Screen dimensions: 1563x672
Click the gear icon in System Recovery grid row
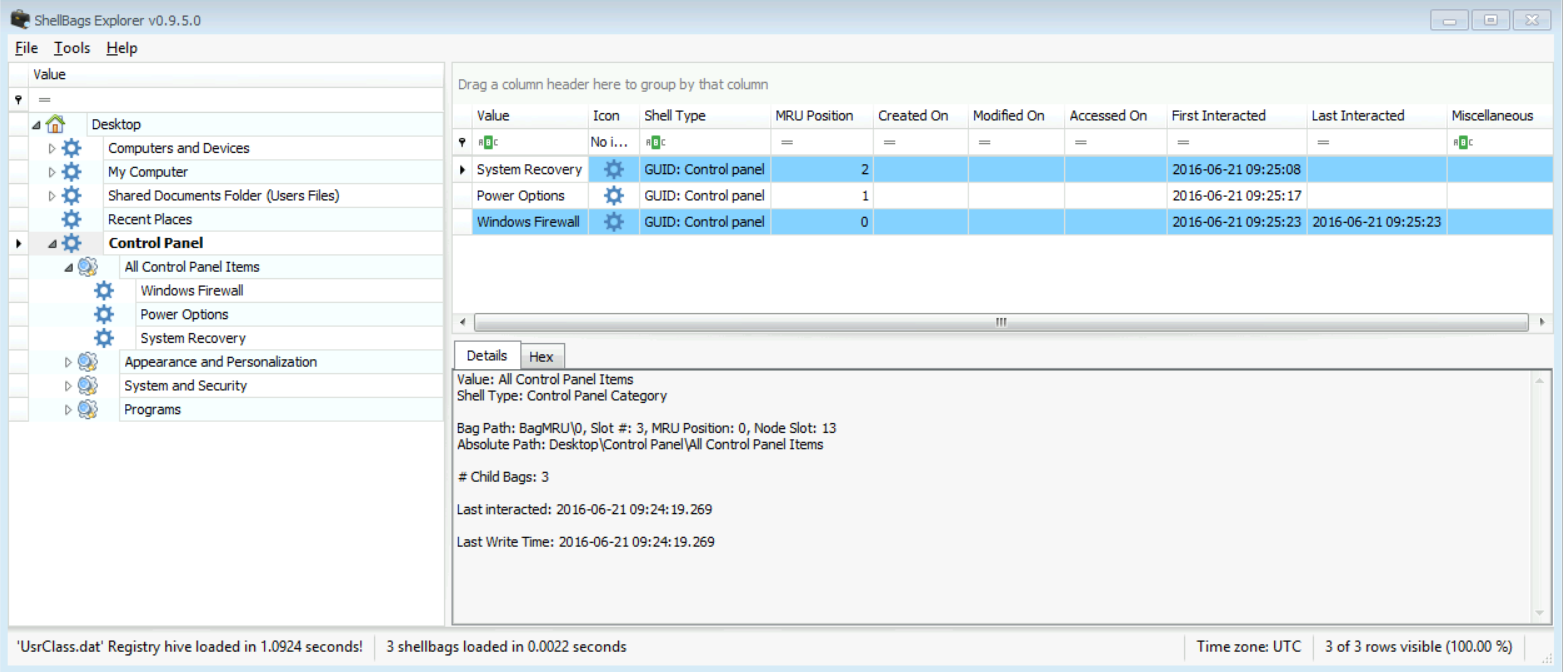[613, 170]
